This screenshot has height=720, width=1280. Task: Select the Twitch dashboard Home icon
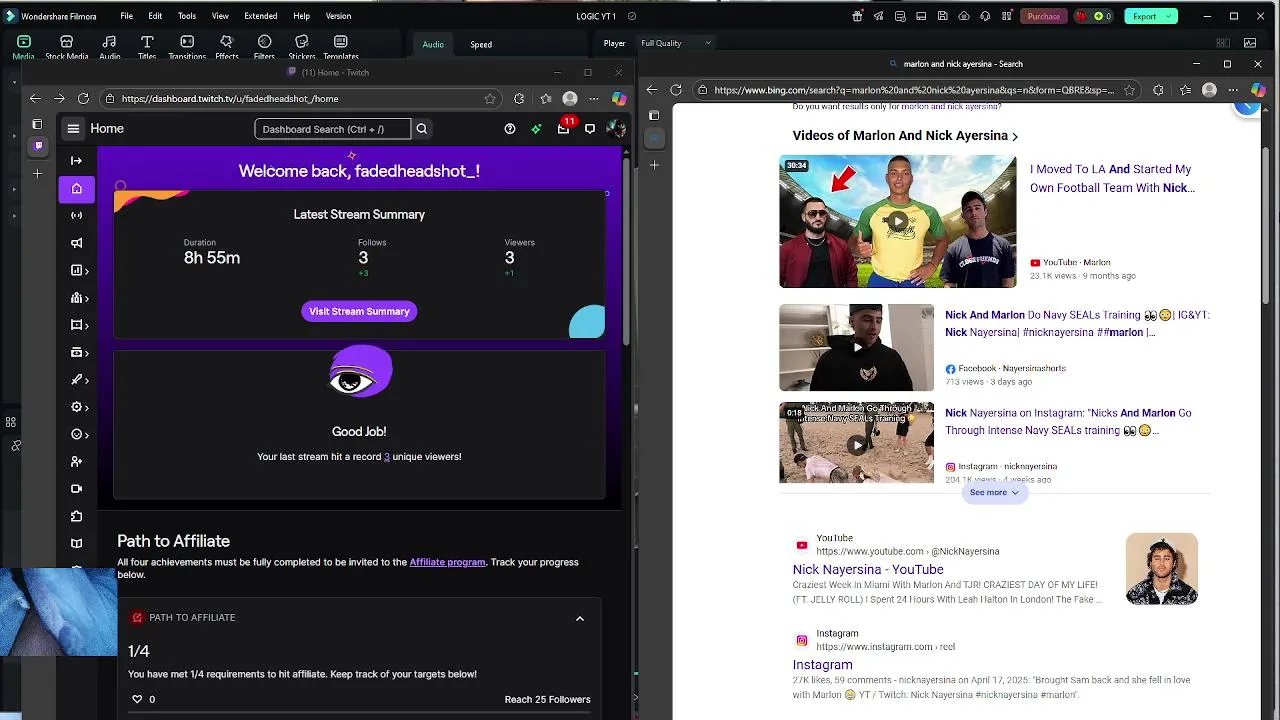[76, 188]
